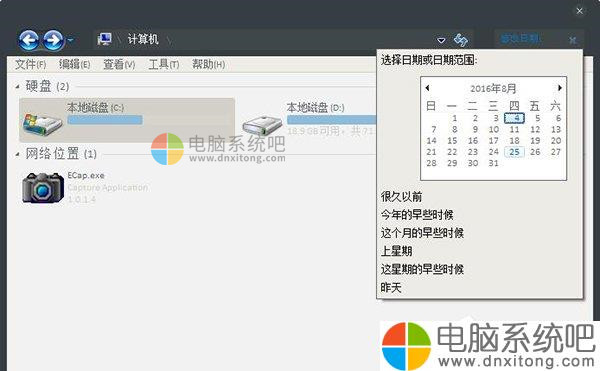Pick date 1 in the calendar
The height and width of the screenshot is (371, 600).
click(455, 118)
